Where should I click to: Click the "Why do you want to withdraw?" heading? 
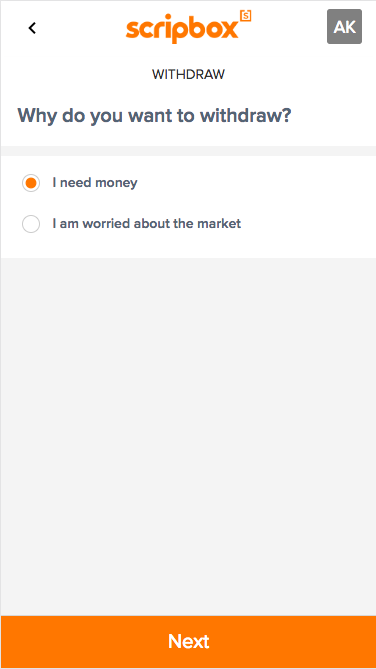tap(154, 116)
